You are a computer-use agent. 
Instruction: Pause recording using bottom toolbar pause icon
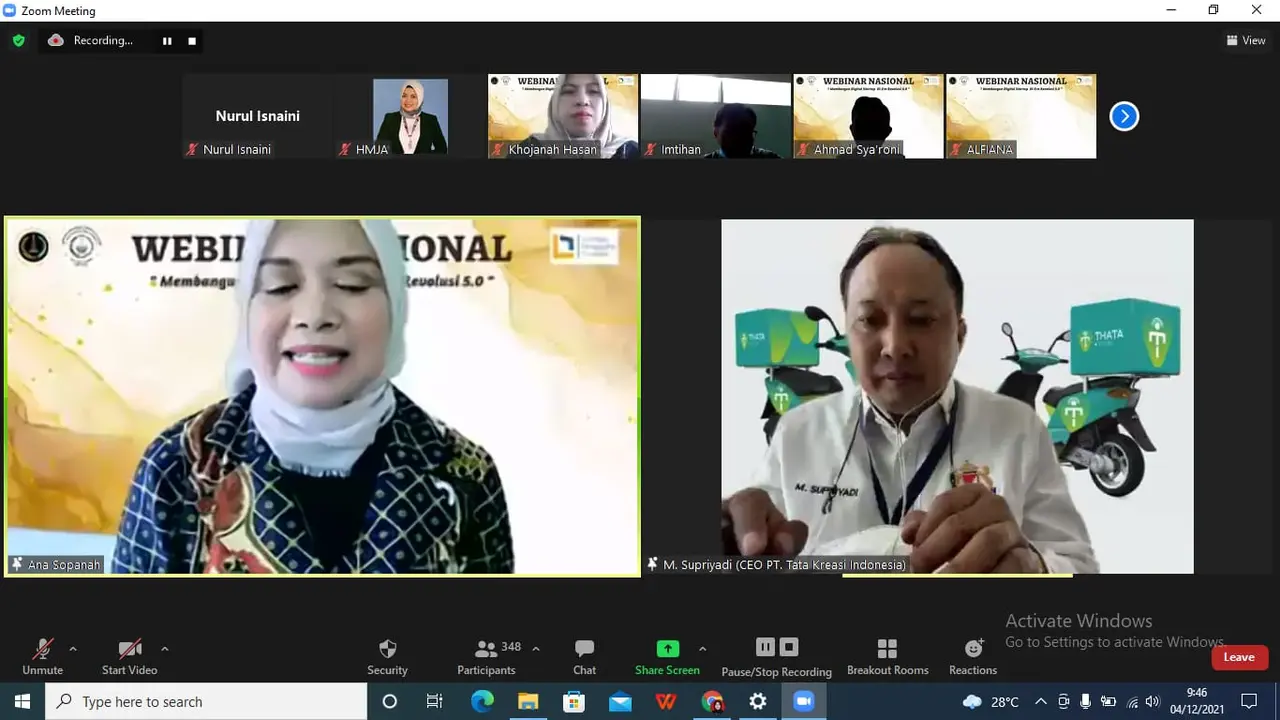pyautogui.click(x=765, y=647)
